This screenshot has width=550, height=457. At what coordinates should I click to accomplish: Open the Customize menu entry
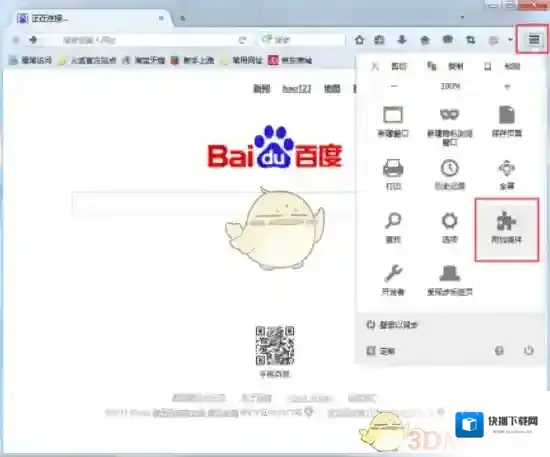381,351
